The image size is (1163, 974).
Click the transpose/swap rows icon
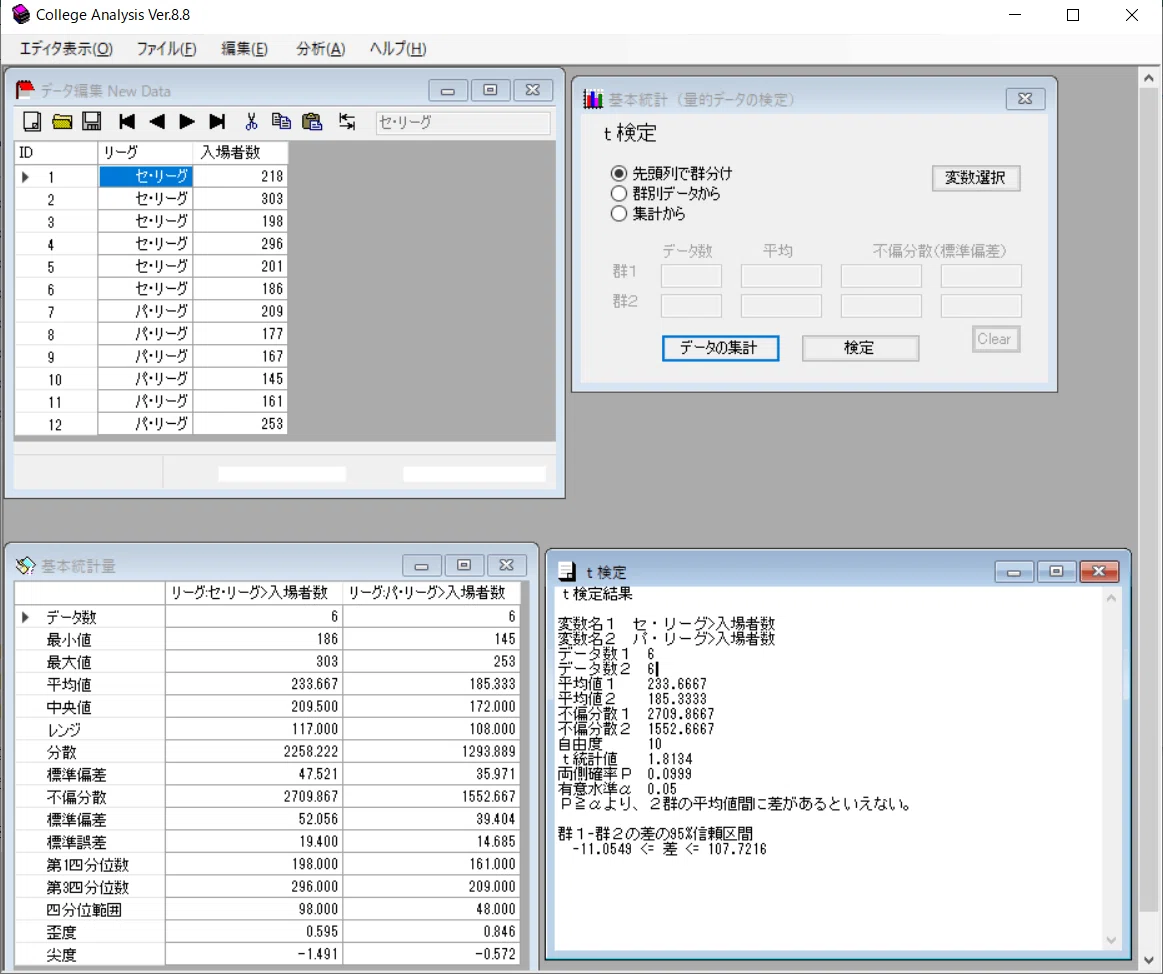347,122
